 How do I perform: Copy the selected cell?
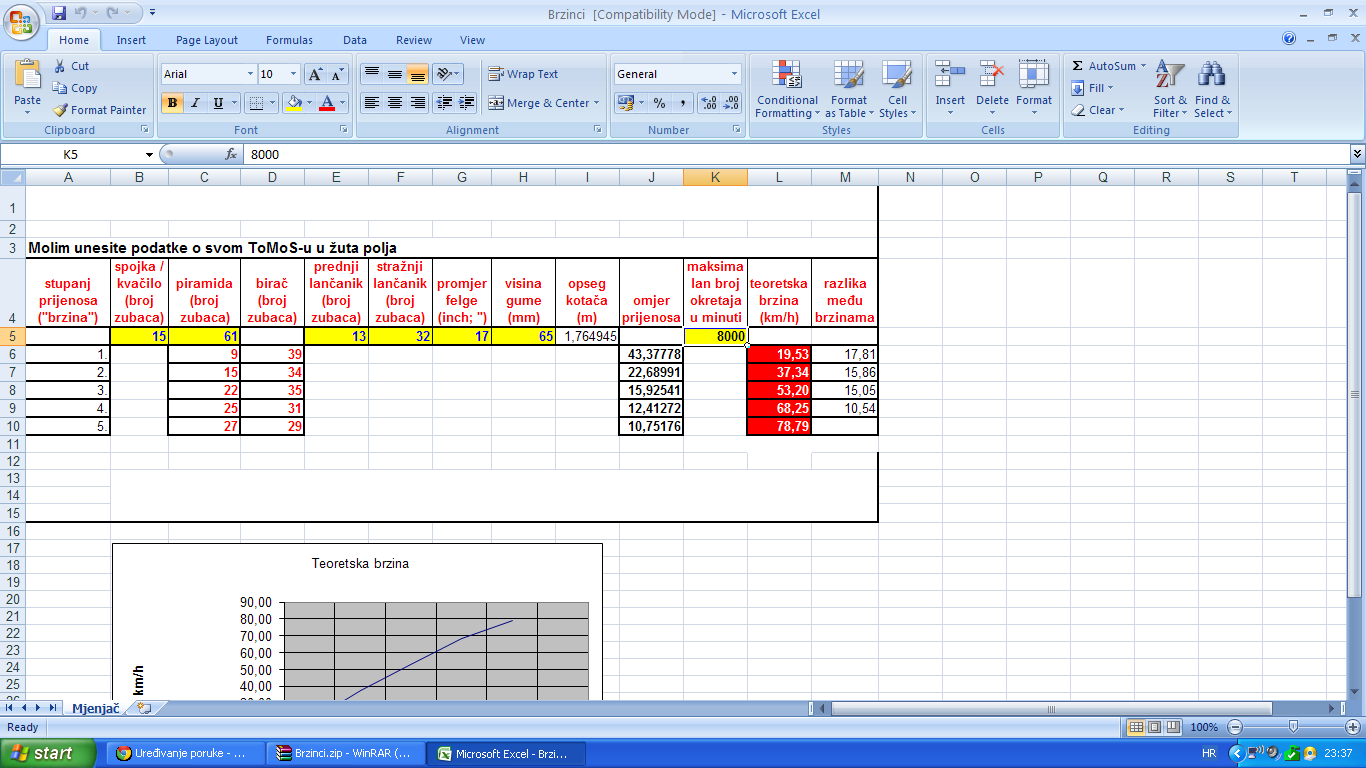[75, 88]
